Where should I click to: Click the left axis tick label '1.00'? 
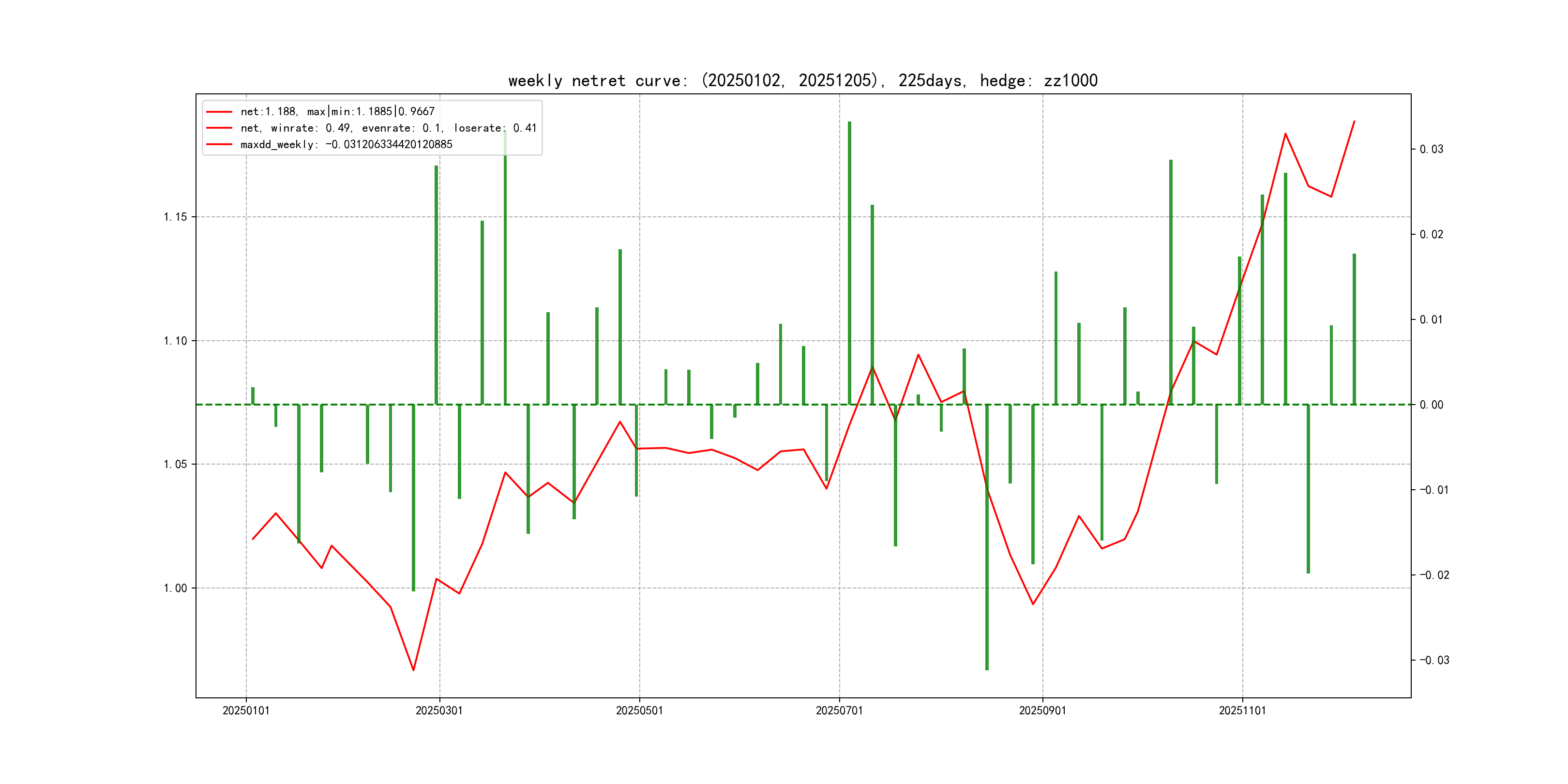[x=175, y=588]
